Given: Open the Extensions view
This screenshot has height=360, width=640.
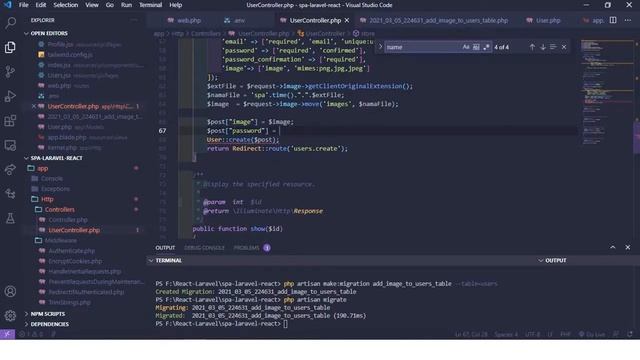Looking at the screenshot, I should pyautogui.click(x=10, y=121).
